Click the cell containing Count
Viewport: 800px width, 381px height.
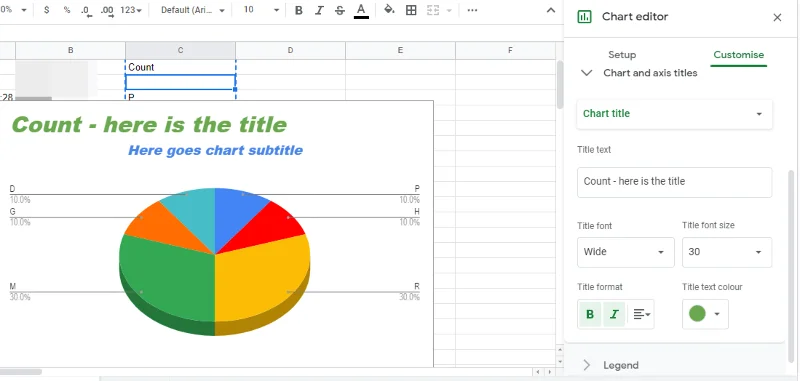point(181,67)
